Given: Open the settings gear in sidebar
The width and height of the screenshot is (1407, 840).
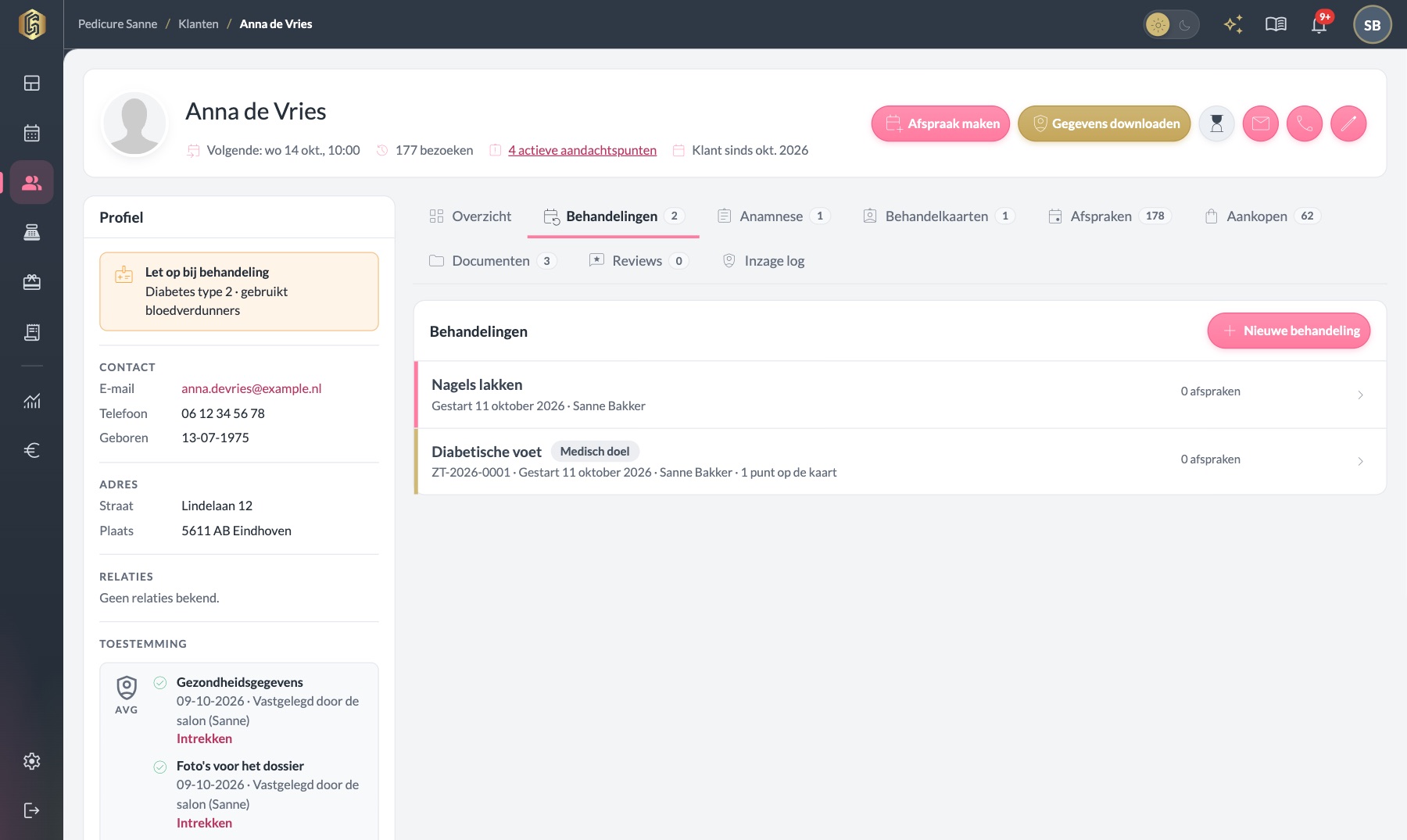Looking at the screenshot, I should 31,761.
